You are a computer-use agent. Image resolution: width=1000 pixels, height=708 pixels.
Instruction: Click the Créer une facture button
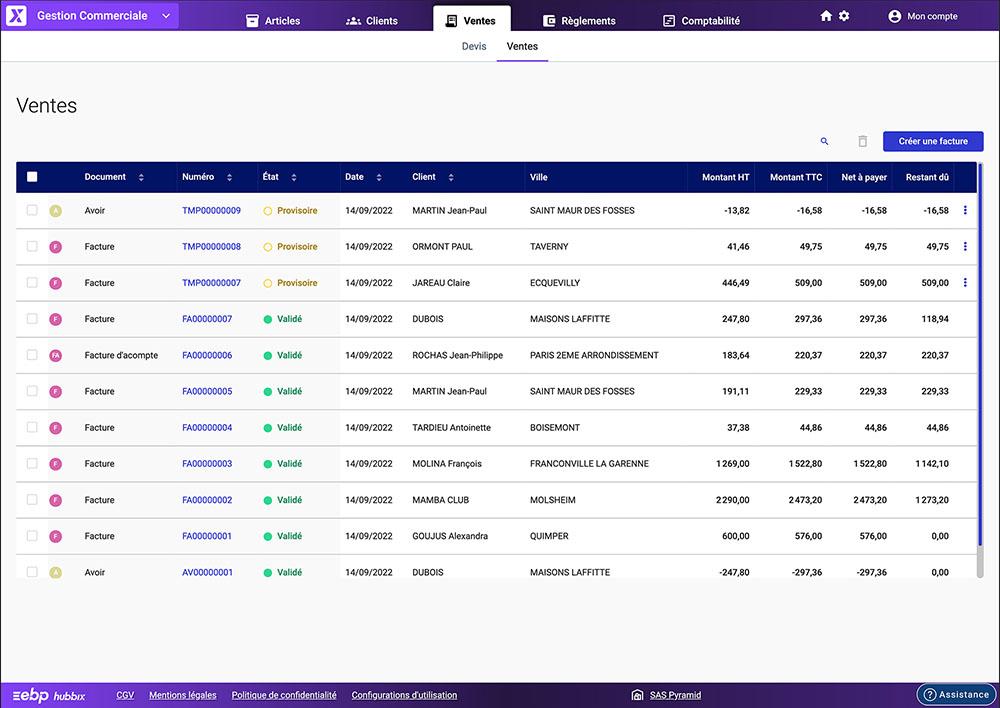(x=932, y=141)
